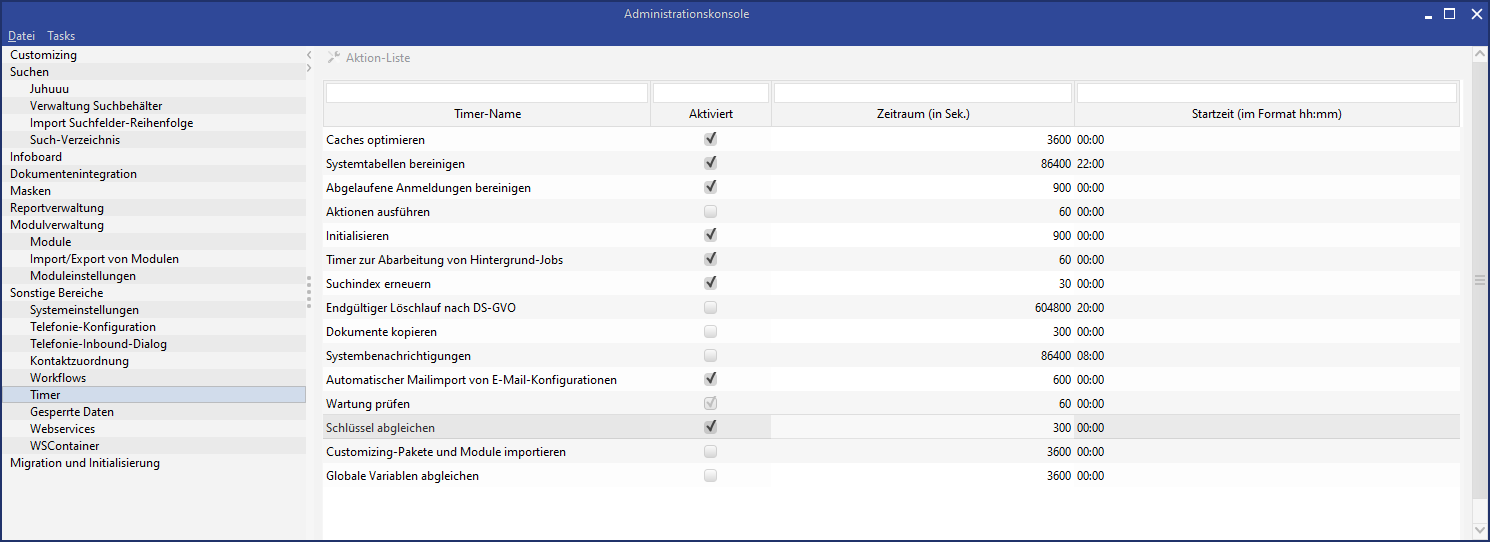Click the Aktion-Liste wrench icon
The height and width of the screenshot is (542, 1490).
(334, 58)
